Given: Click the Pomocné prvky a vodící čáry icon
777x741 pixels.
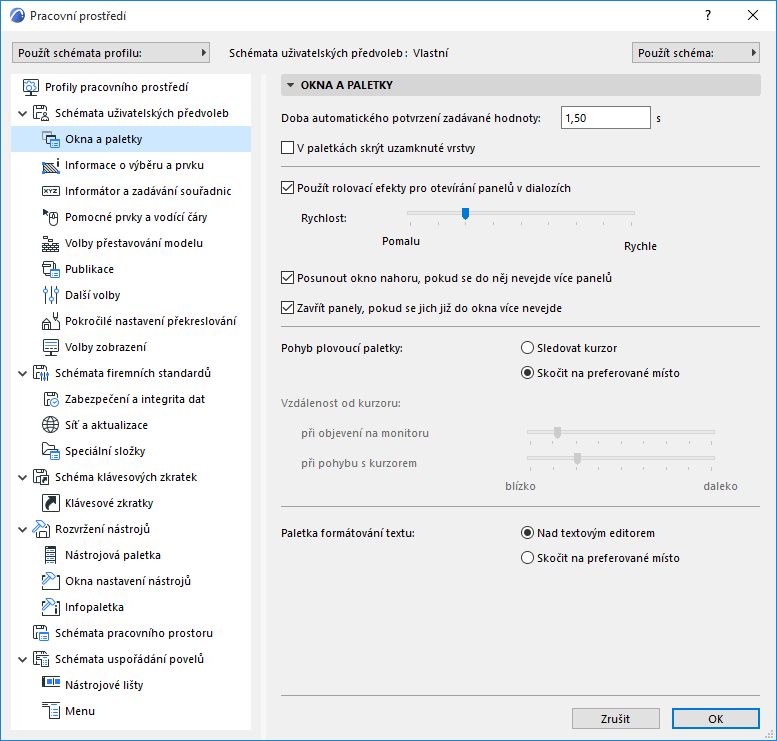Looking at the screenshot, I should point(51,217).
